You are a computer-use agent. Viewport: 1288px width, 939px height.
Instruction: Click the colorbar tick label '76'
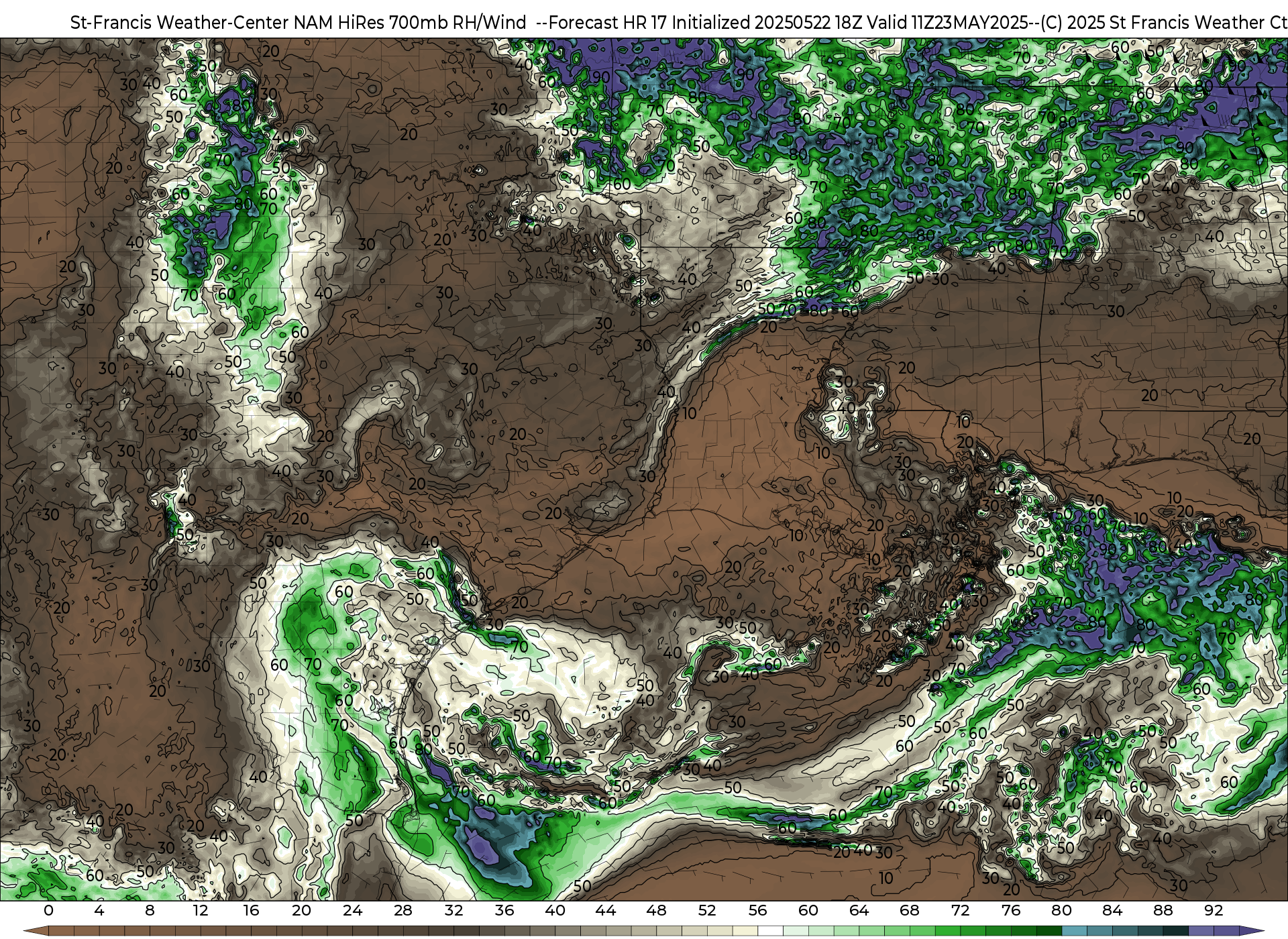(1011, 910)
